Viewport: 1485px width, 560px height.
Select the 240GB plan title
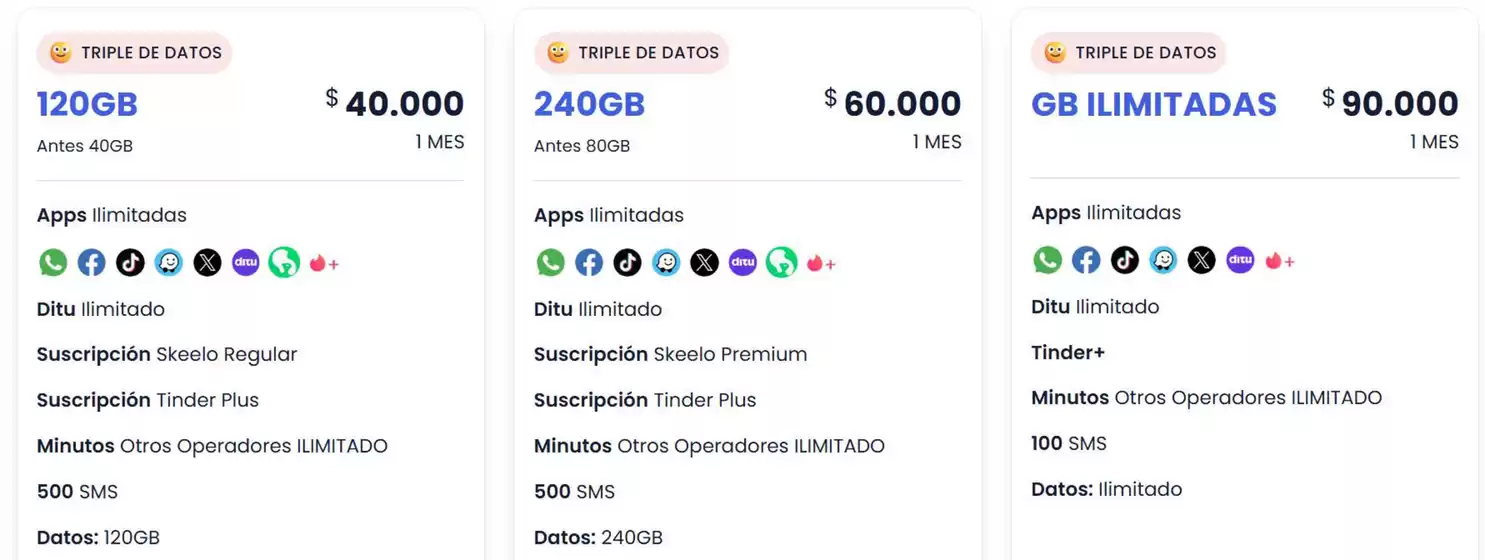click(x=589, y=104)
